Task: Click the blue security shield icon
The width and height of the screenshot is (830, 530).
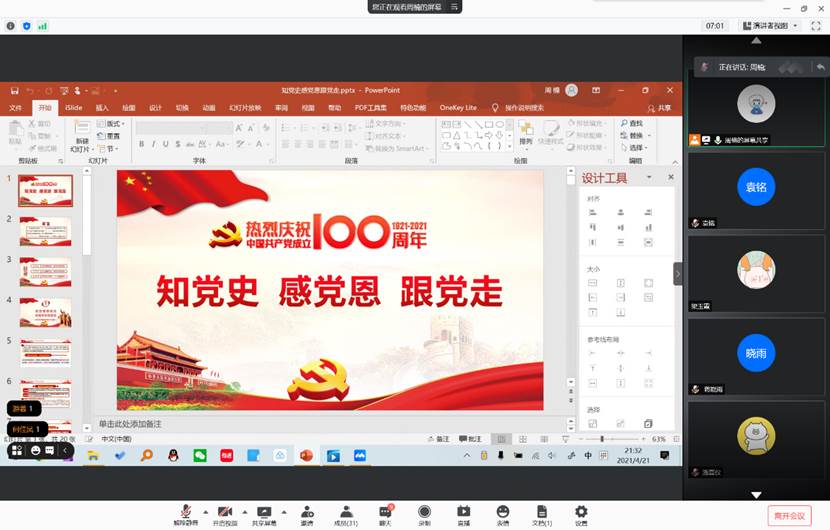Action: pos(26,26)
